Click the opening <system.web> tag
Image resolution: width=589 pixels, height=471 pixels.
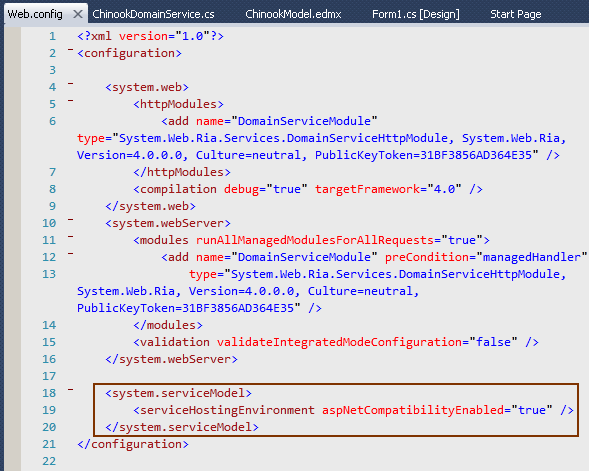pyautogui.click(x=147, y=87)
